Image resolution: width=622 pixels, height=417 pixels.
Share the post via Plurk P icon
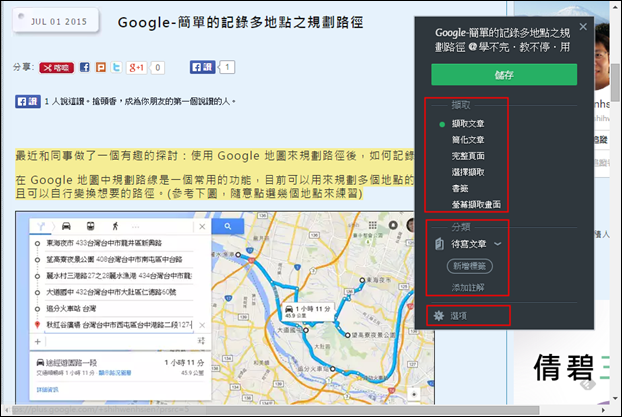coord(101,67)
